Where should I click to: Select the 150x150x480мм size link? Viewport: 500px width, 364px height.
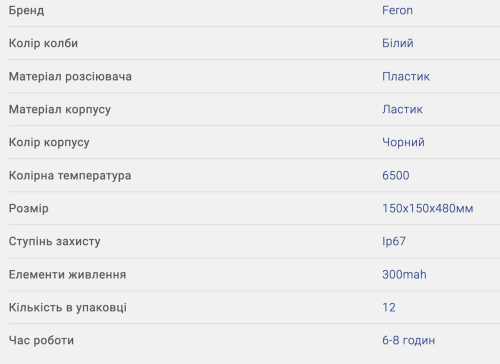(x=428, y=208)
